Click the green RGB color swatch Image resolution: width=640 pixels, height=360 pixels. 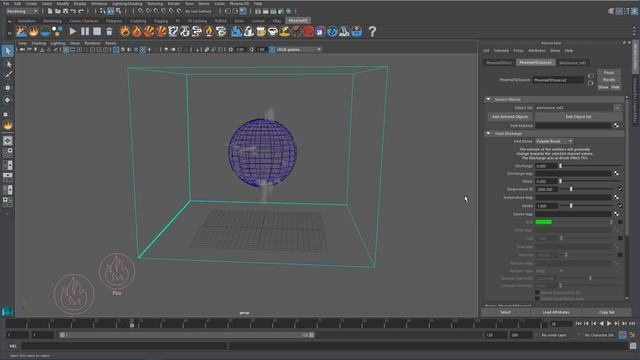(x=544, y=222)
